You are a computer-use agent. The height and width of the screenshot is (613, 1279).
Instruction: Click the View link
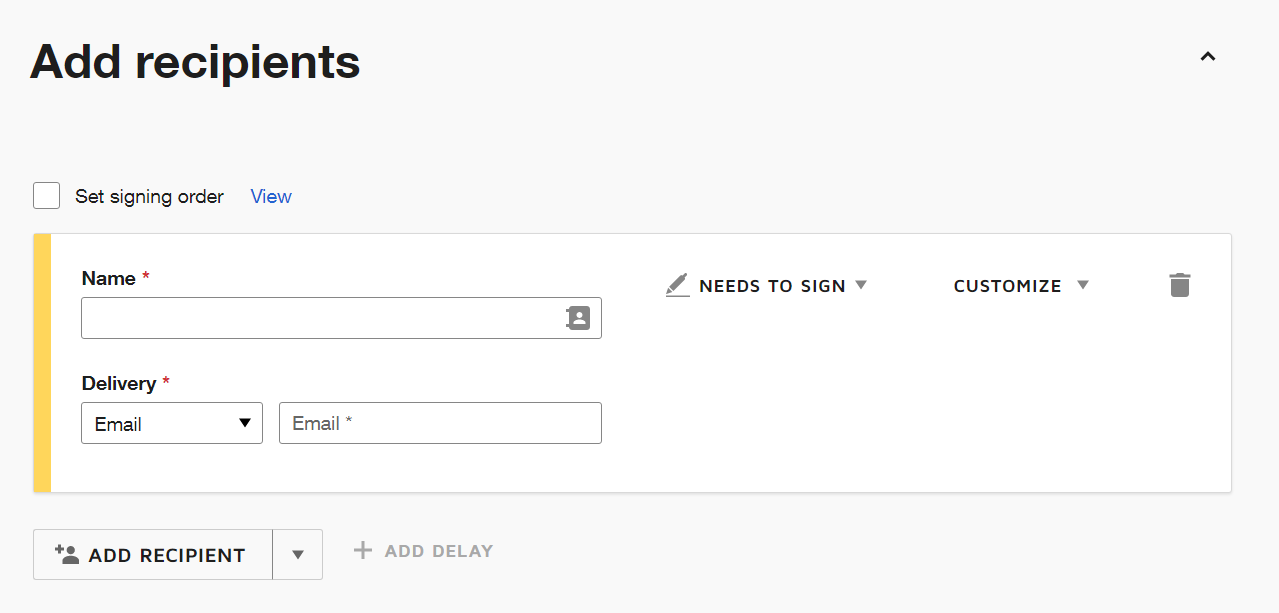tap(270, 196)
